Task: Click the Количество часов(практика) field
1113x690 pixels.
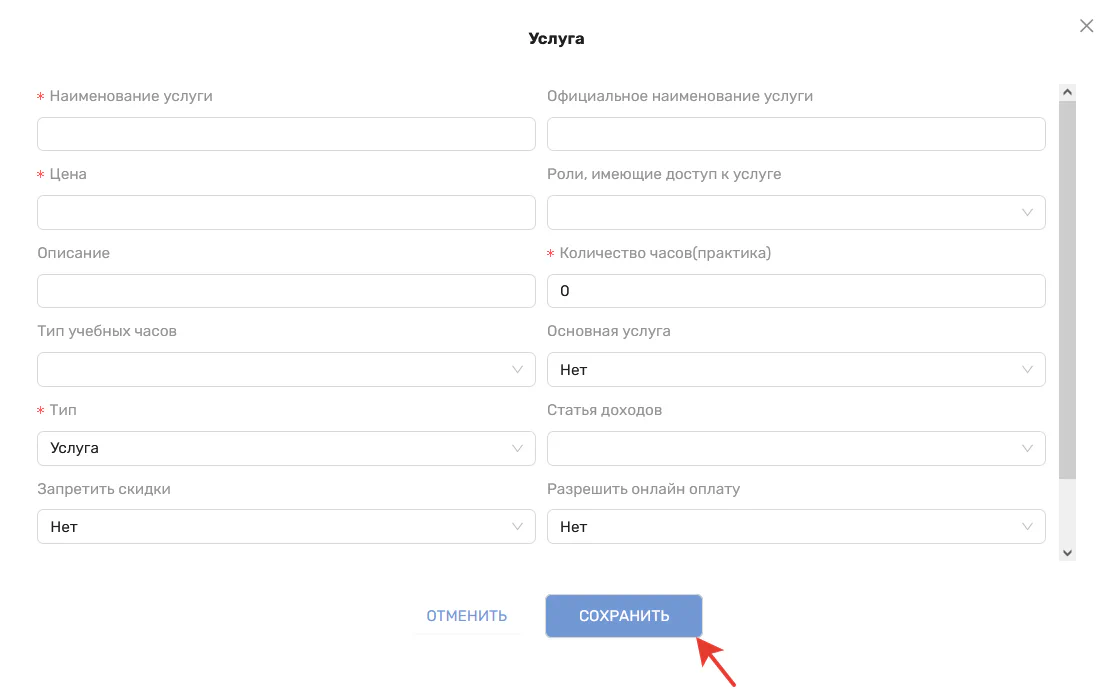Action: point(796,291)
